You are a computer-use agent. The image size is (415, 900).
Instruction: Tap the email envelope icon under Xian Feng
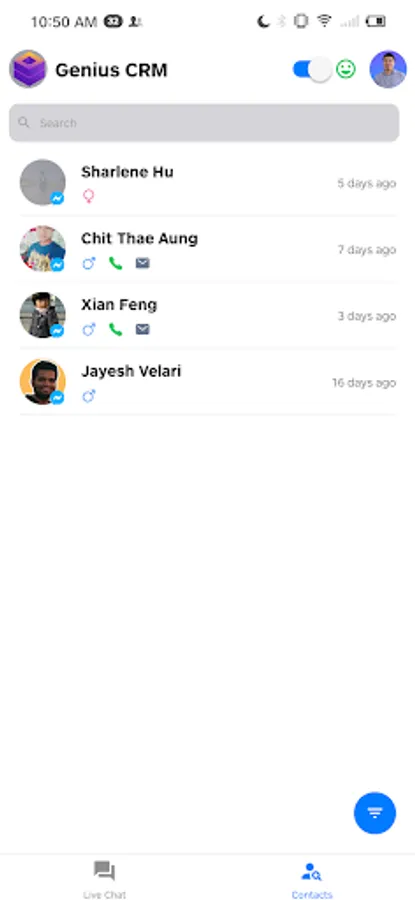click(142, 329)
